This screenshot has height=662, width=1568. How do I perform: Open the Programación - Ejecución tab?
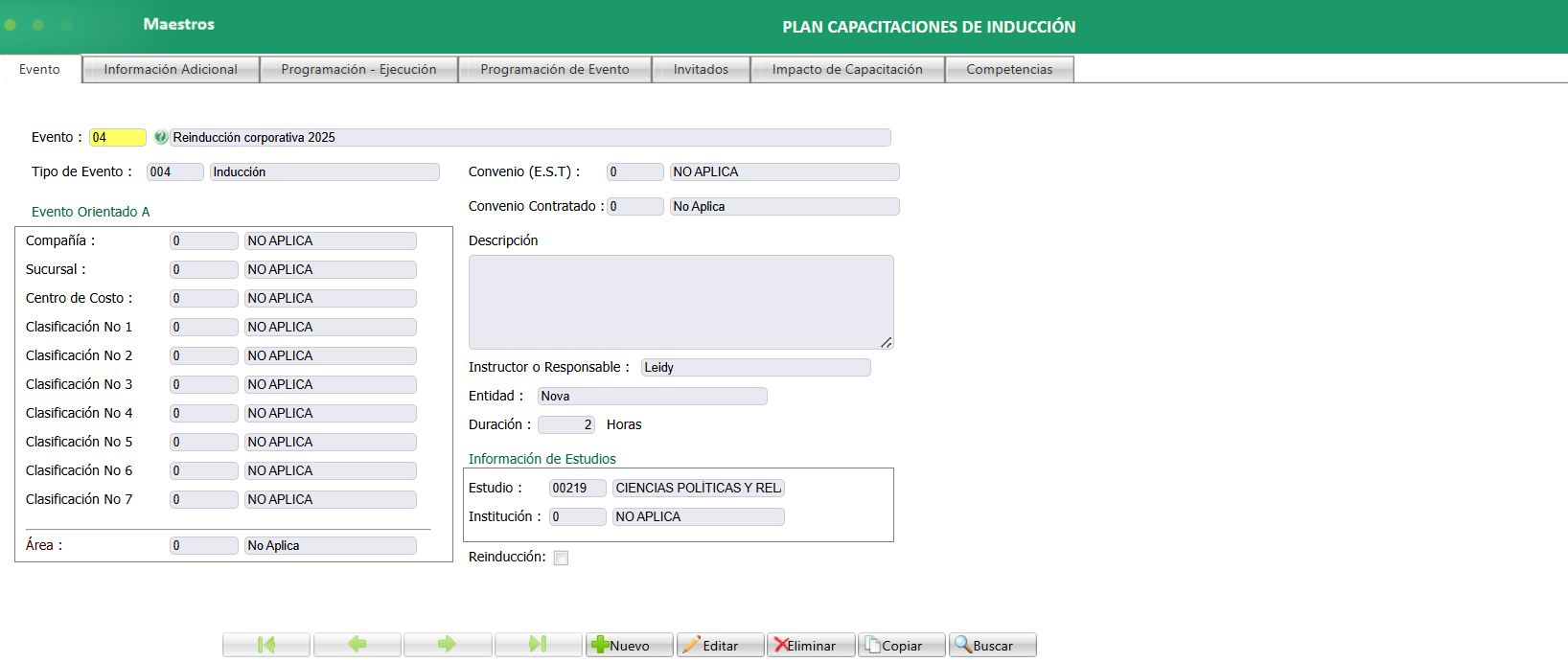tap(358, 69)
